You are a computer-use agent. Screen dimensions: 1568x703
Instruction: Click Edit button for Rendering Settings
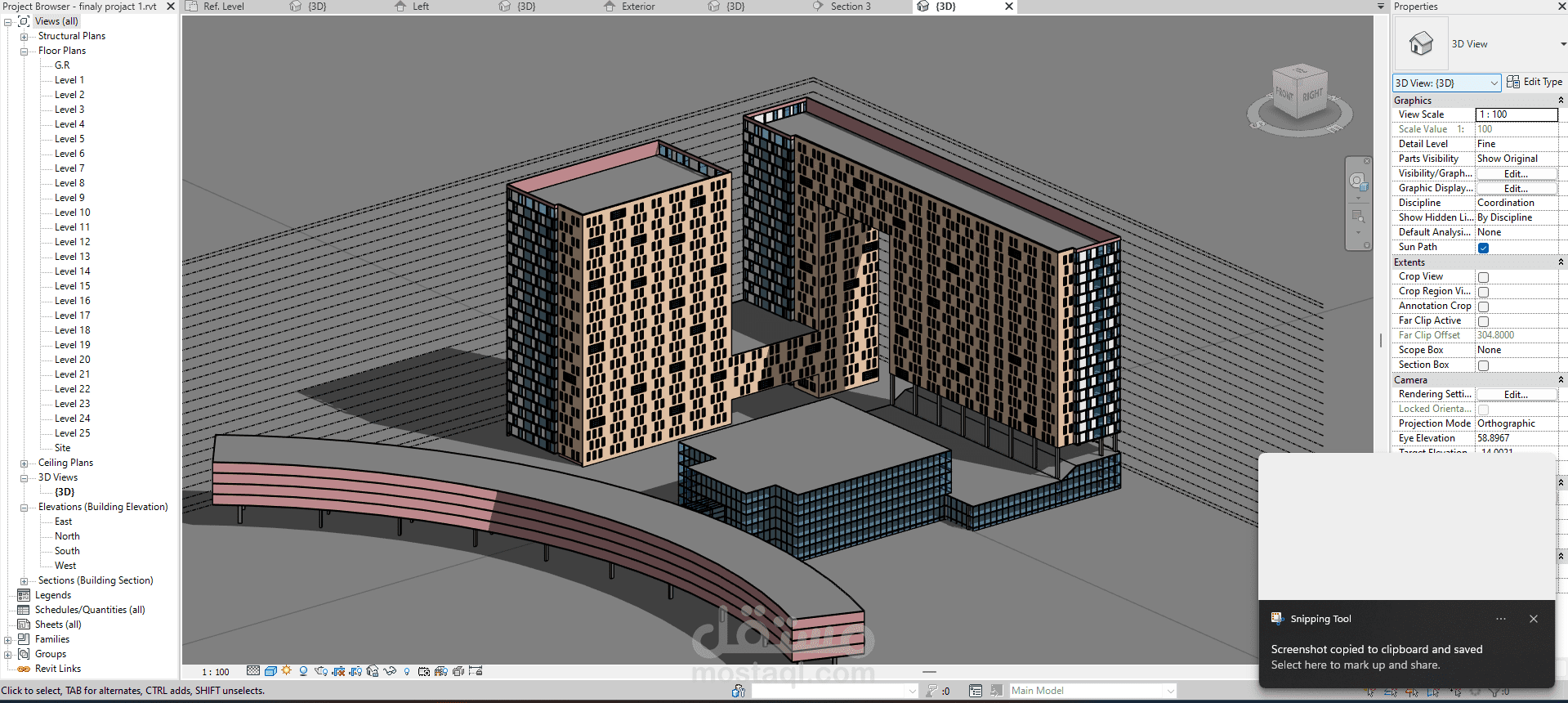1516,395
